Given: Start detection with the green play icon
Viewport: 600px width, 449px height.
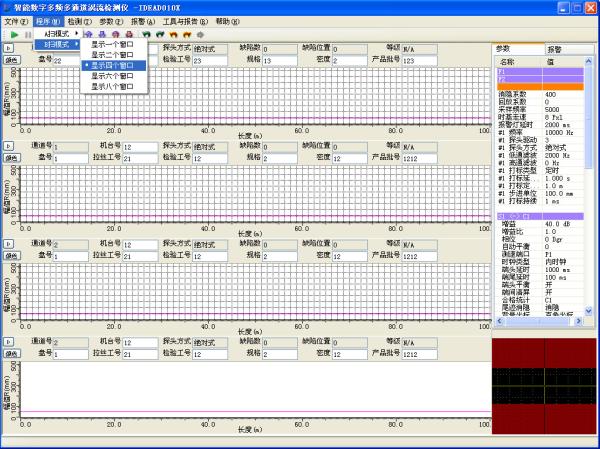Looking at the screenshot, I should coord(15,35).
